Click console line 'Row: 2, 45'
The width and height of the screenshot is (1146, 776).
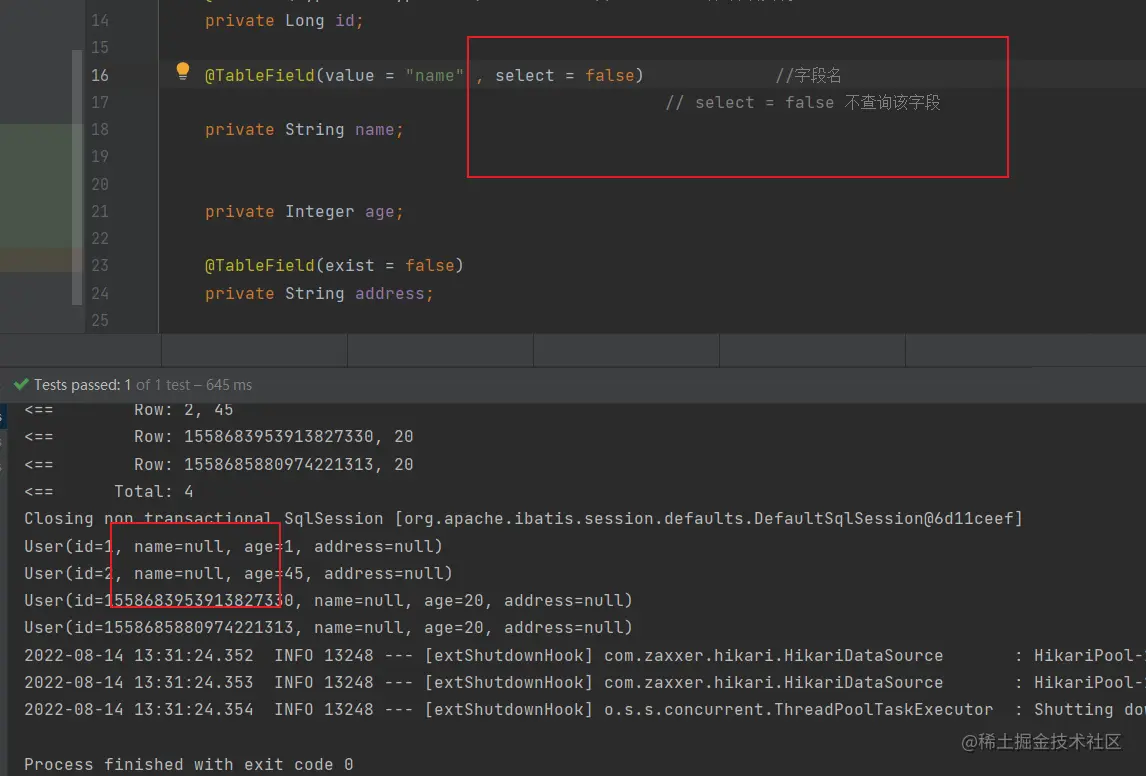click(183, 410)
